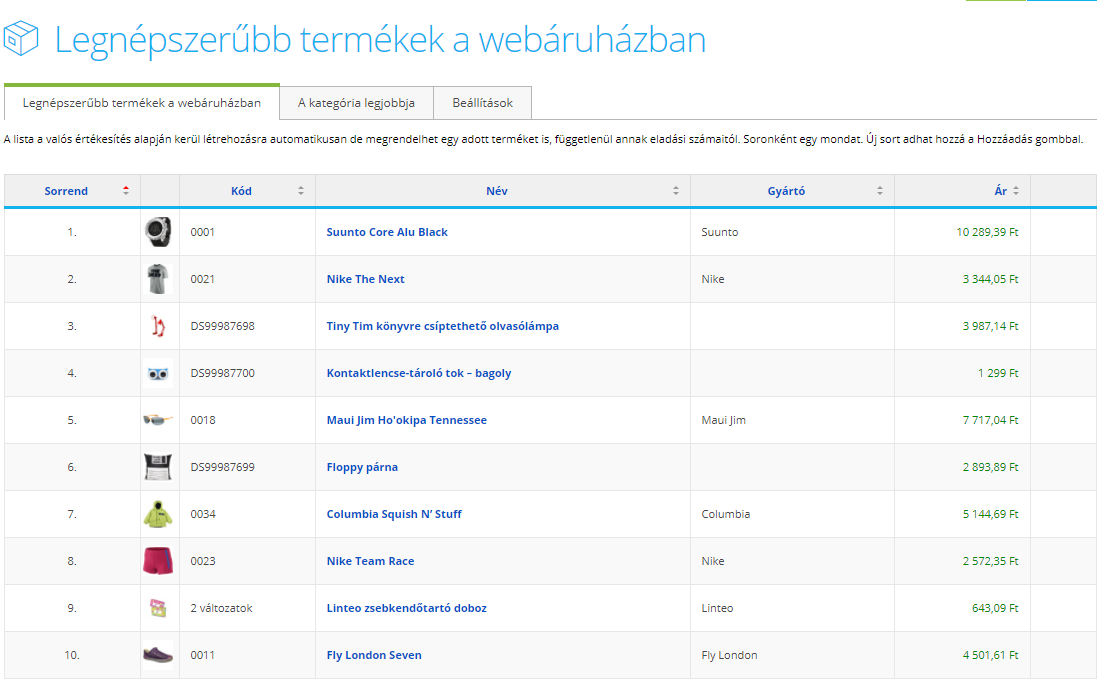This screenshot has width=1113, height=696.
Task: Open the Columbia jacket thumbnail
Action: [x=158, y=514]
